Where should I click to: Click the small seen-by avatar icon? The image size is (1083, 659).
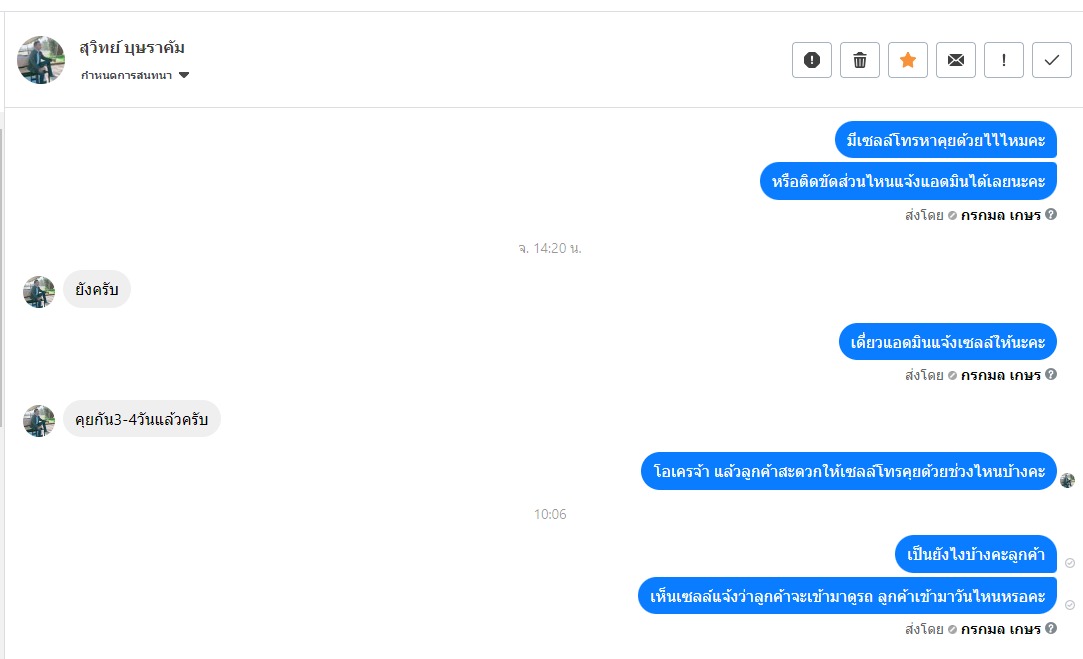pos(1068,480)
